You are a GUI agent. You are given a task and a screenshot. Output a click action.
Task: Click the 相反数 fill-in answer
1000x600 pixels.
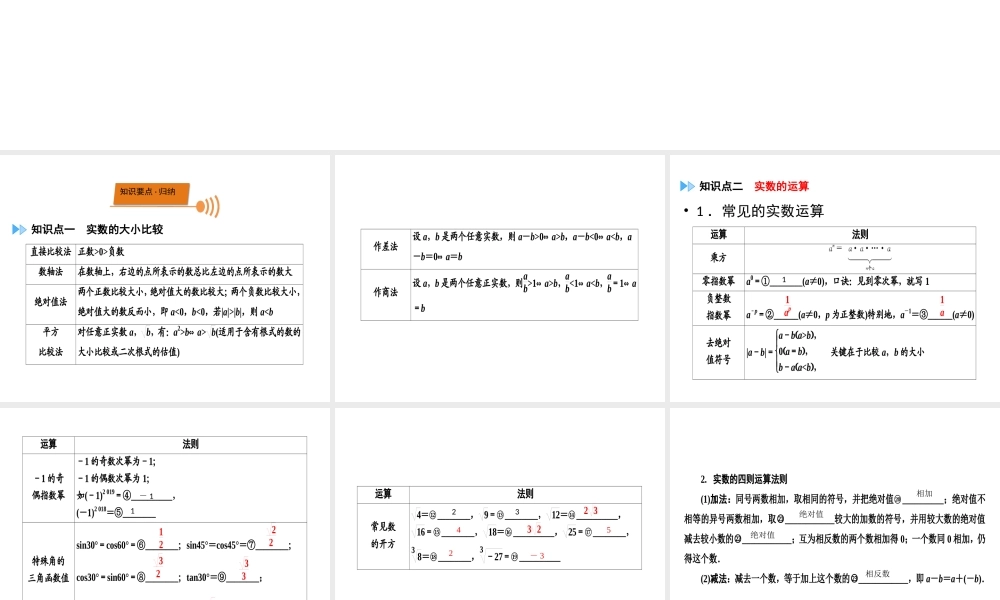pos(878,574)
